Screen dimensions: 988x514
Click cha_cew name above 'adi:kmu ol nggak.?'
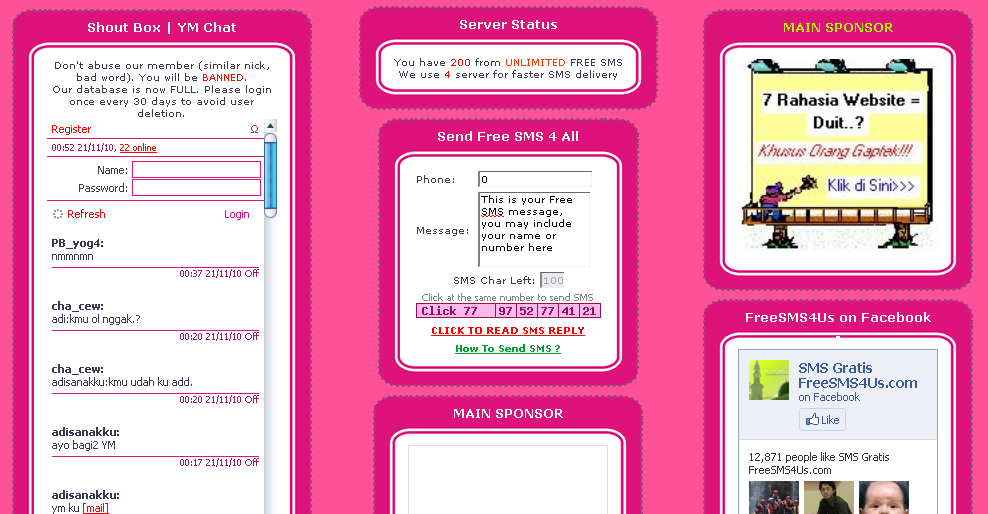[78, 306]
